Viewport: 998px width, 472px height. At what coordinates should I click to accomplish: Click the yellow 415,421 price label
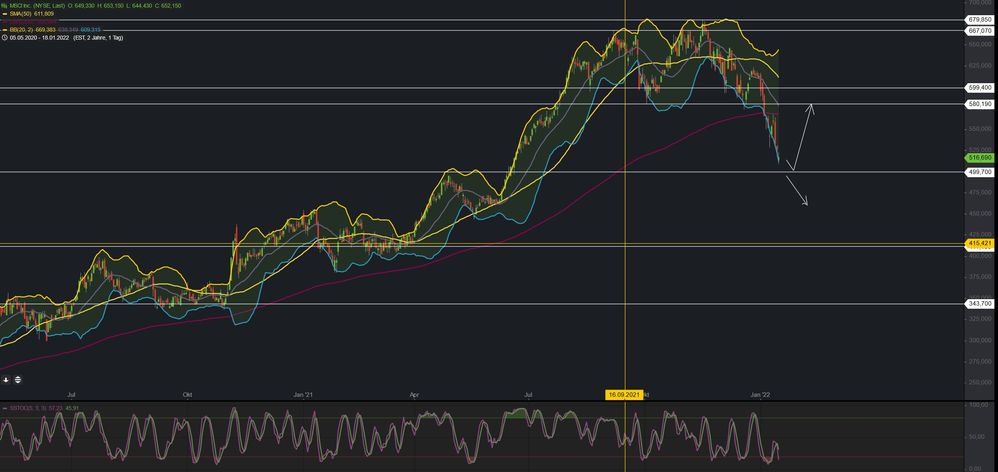point(979,243)
